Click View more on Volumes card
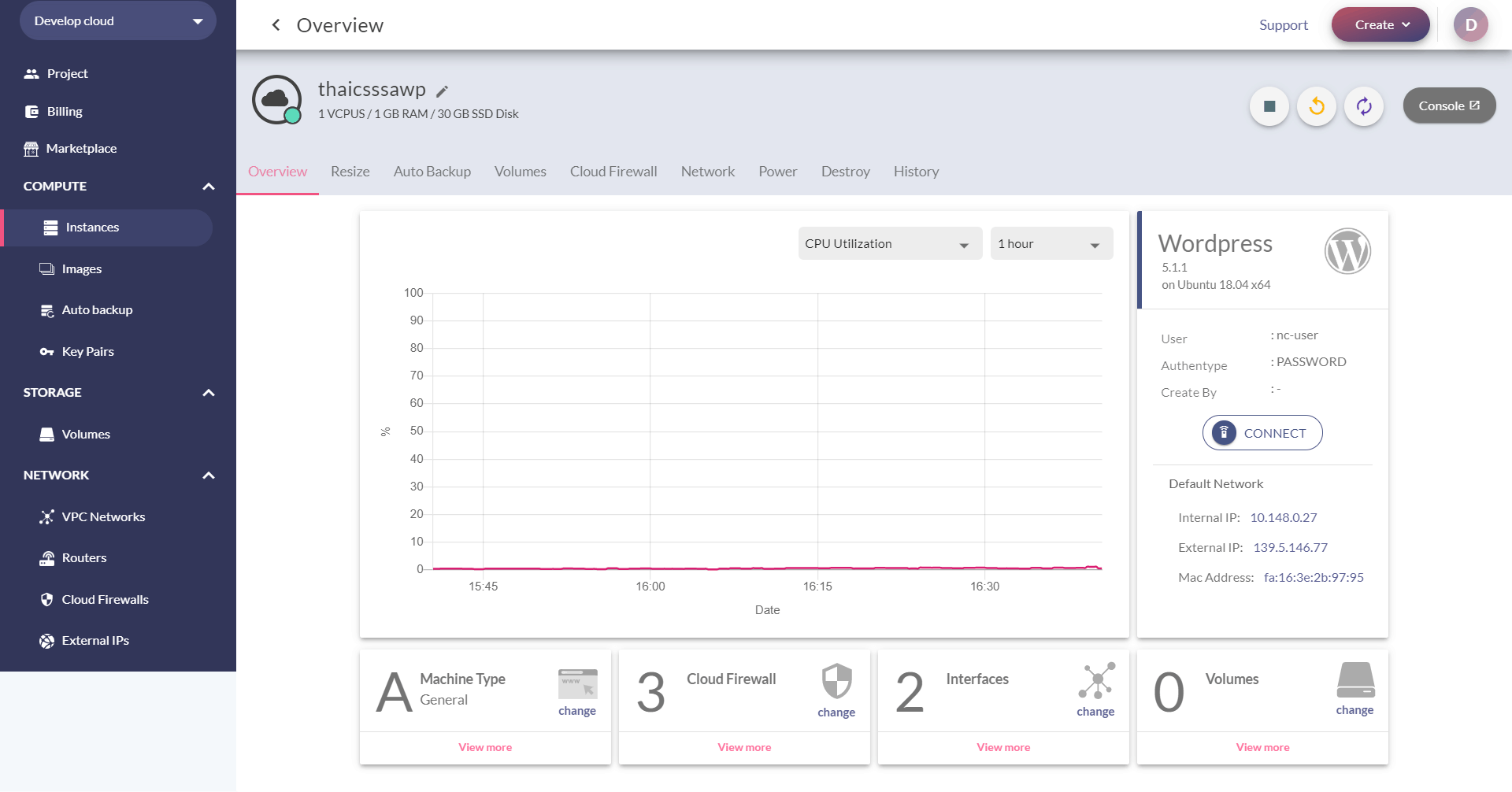The image size is (1512, 792). (1262, 747)
